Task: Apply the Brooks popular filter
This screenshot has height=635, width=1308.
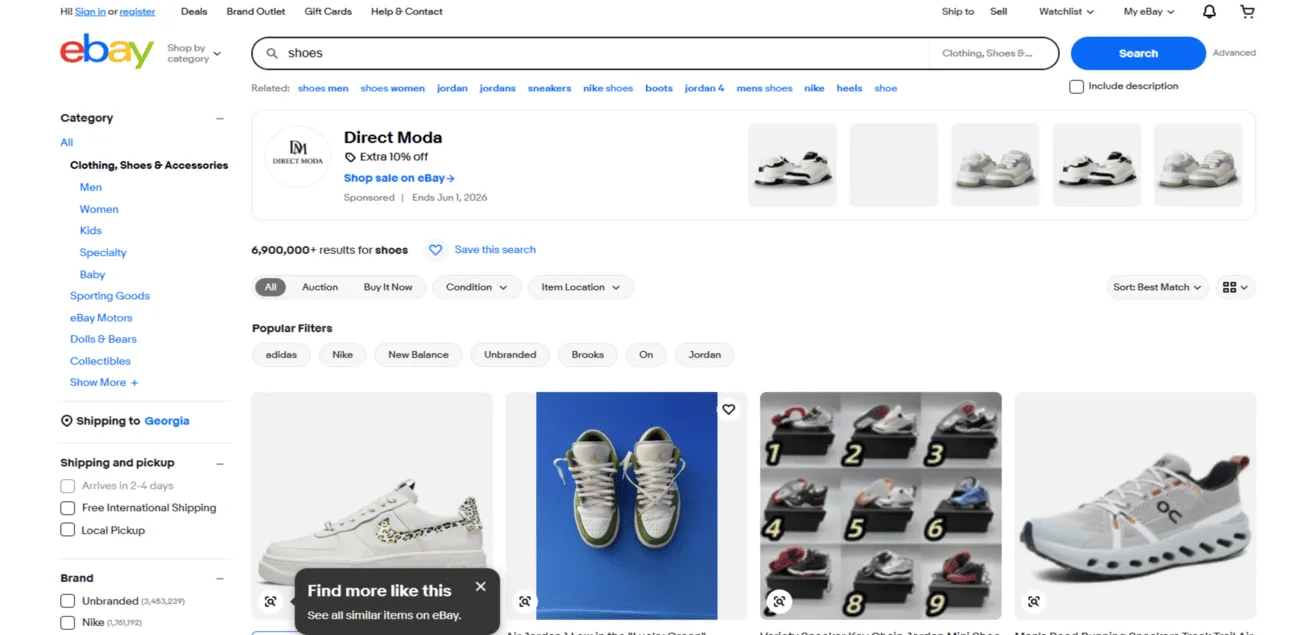Action: point(588,355)
